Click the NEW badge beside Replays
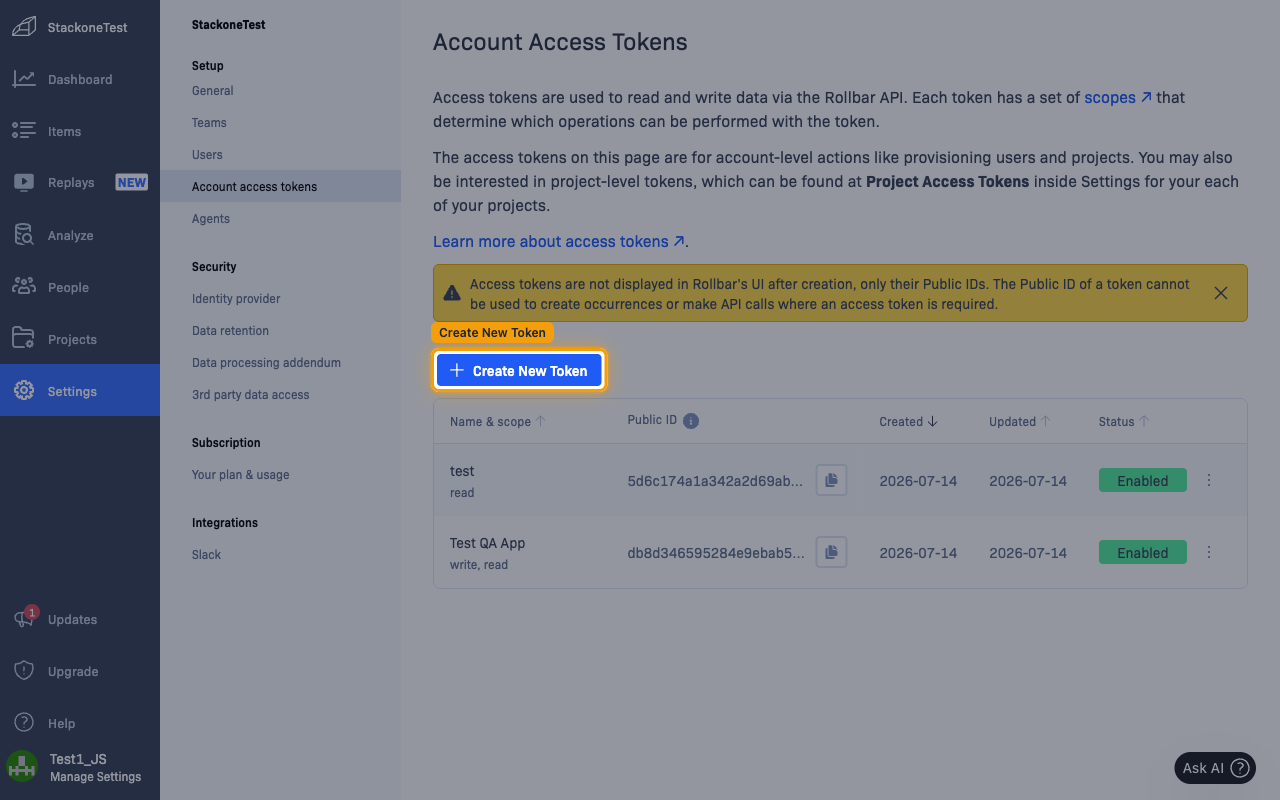 [x=132, y=182]
